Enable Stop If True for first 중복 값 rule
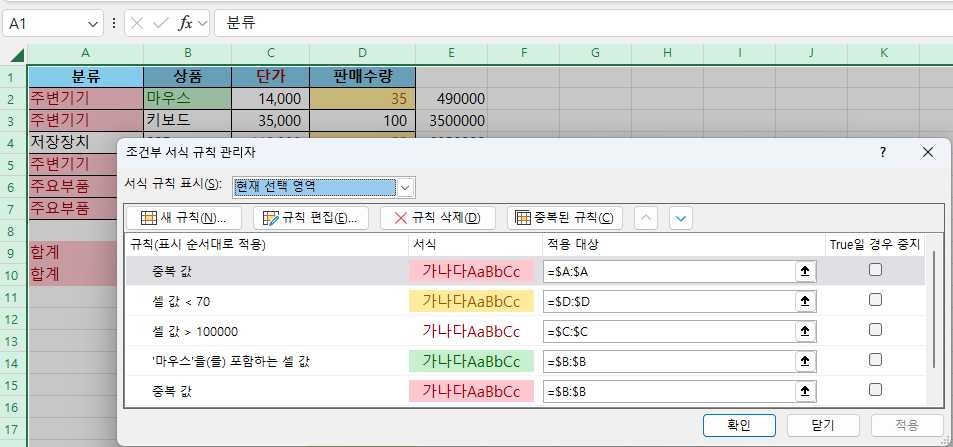 875,270
